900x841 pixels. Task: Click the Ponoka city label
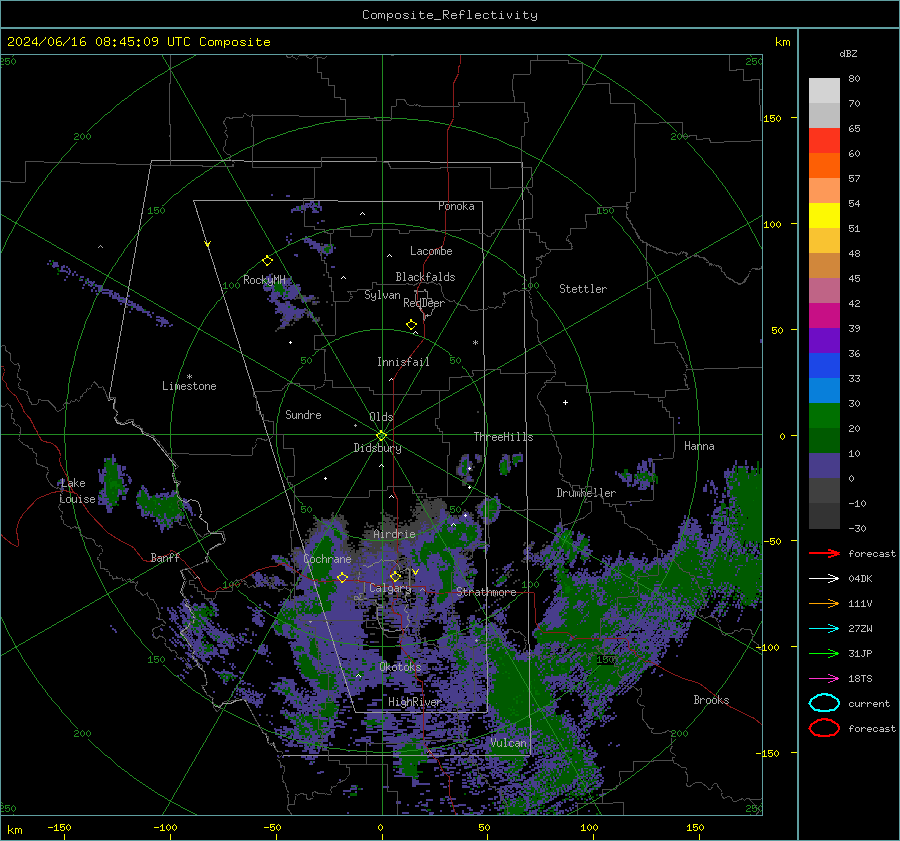456,206
